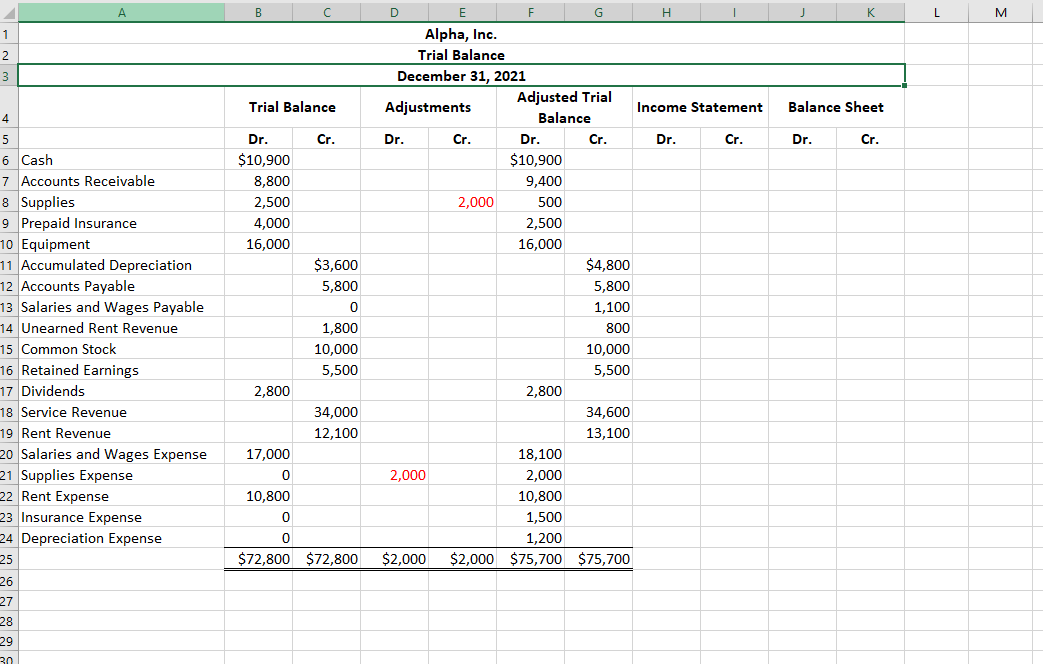Select the 'Adjusted Trial Balance' heading

click(564, 107)
